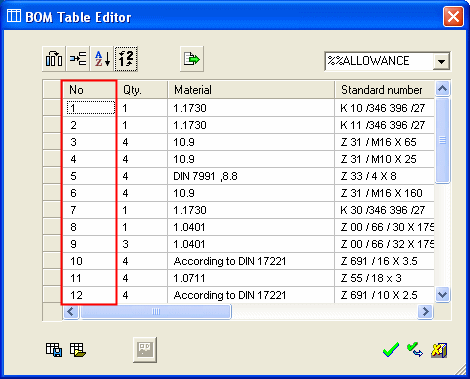Viewport: 470px width, 379px height.
Task: Click horizontal scrollbar left arrow
Action: pos(71,312)
